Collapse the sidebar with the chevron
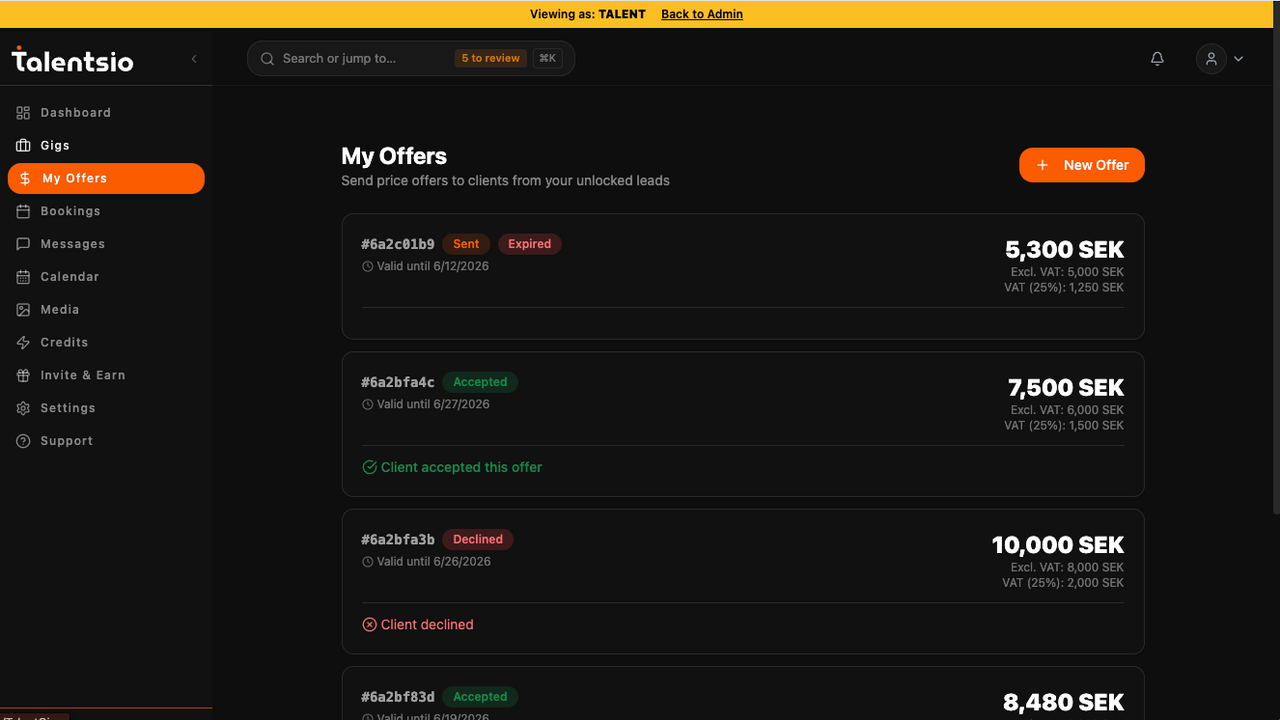1280x720 pixels. [x=194, y=59]
